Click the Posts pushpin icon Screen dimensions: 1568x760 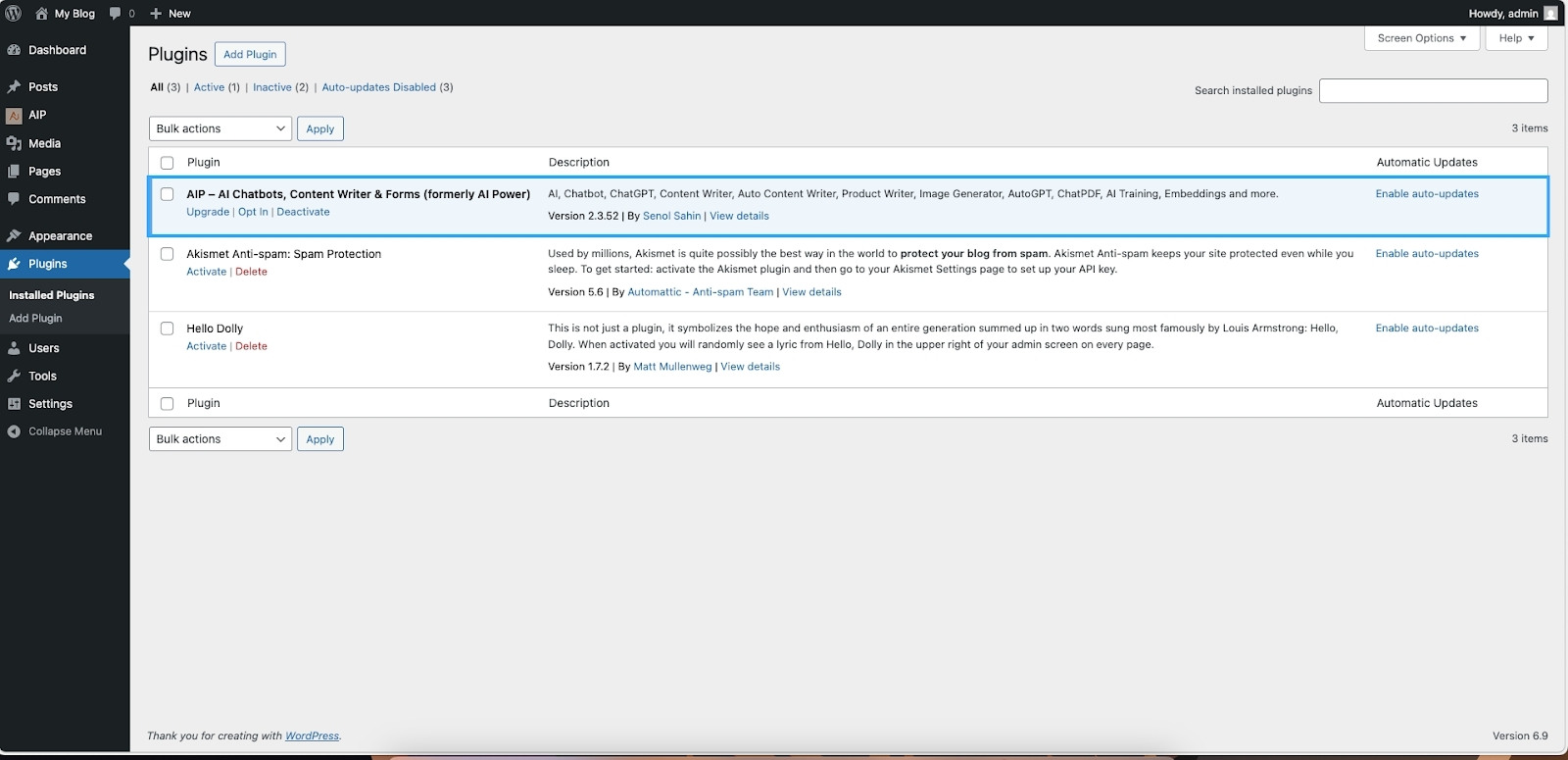(14, 87)
